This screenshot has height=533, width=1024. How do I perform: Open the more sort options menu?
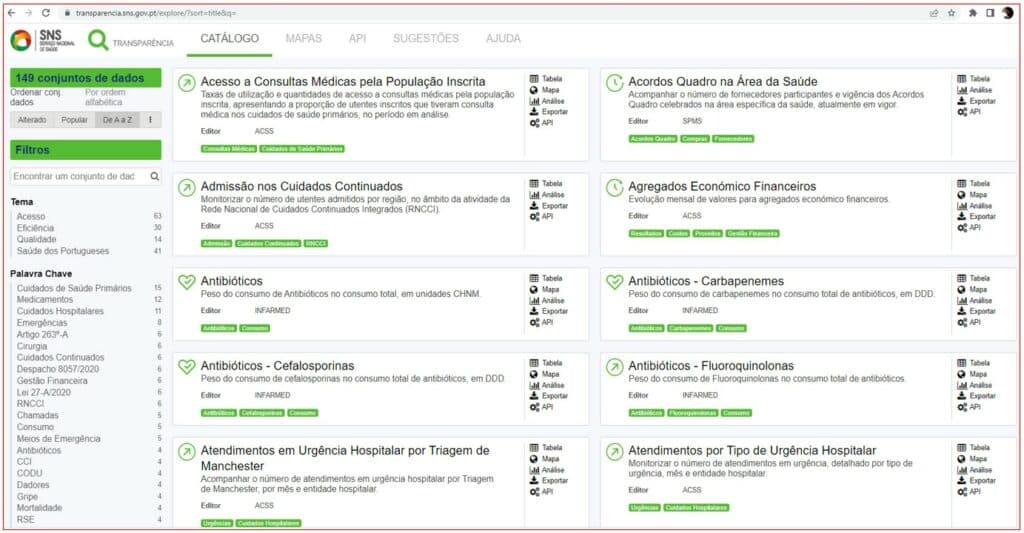coord(151,120)
